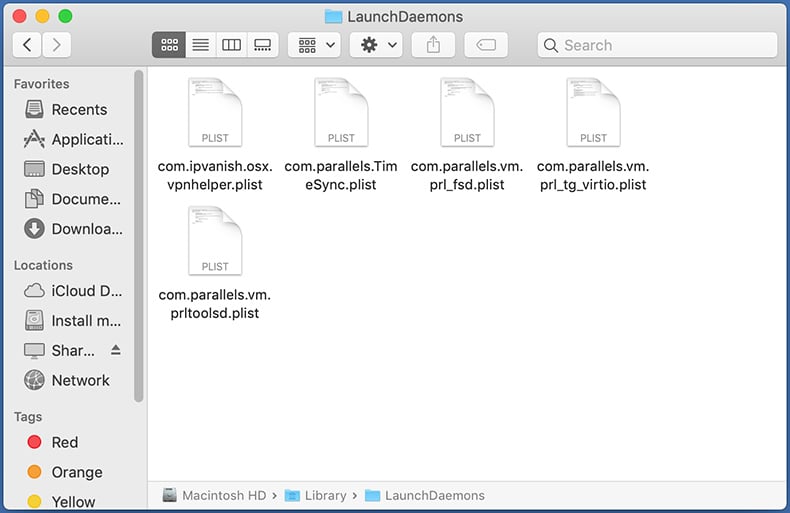790x513 pixels.
Task: Open Documents in the sidebar
Action: click(73, 199)
